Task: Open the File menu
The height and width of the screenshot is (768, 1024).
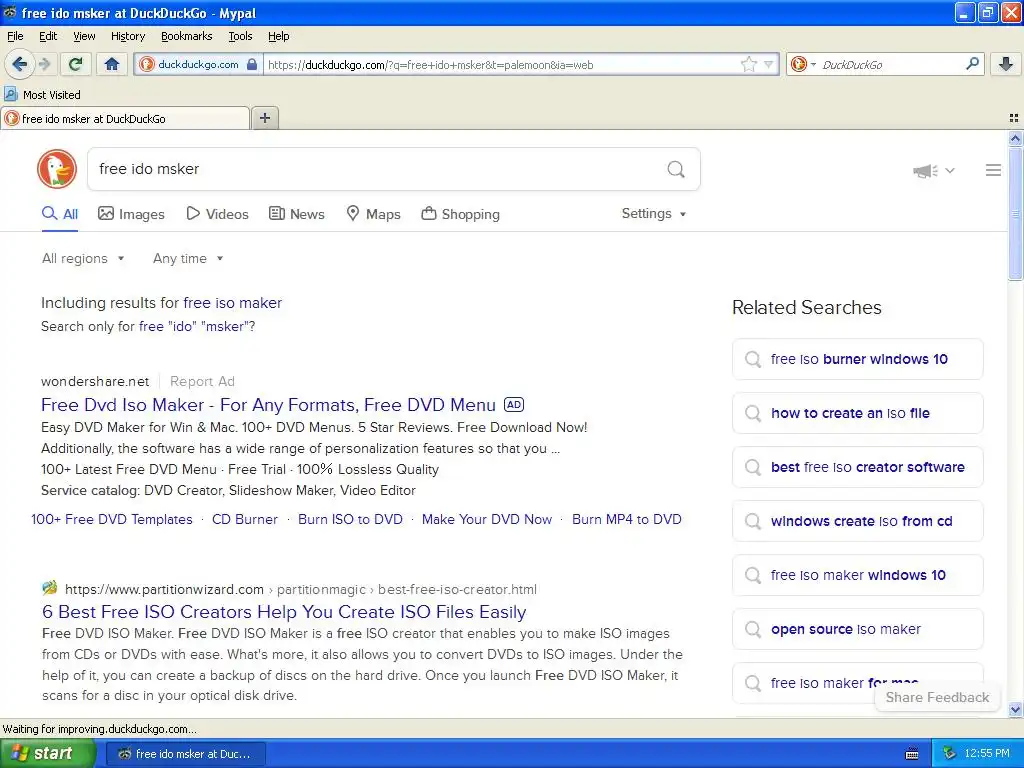Action: [15, 36]
